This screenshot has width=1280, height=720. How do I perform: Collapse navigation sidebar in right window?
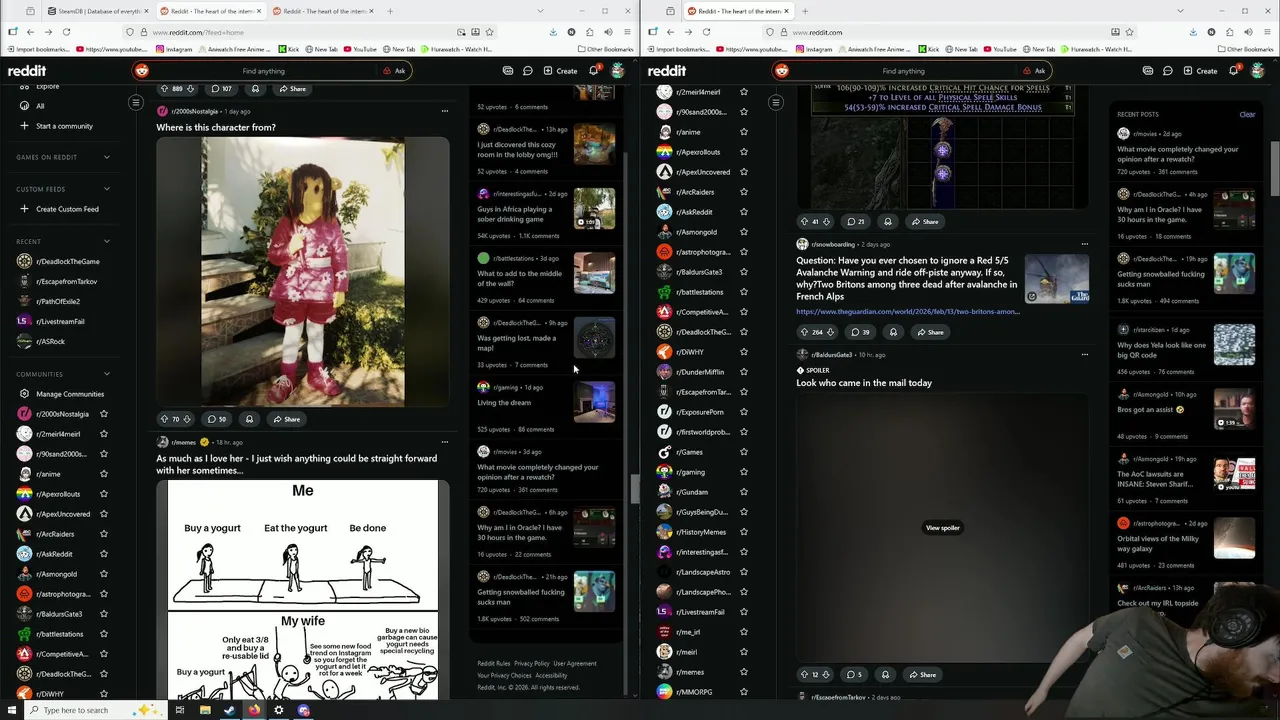click(775, 102)
